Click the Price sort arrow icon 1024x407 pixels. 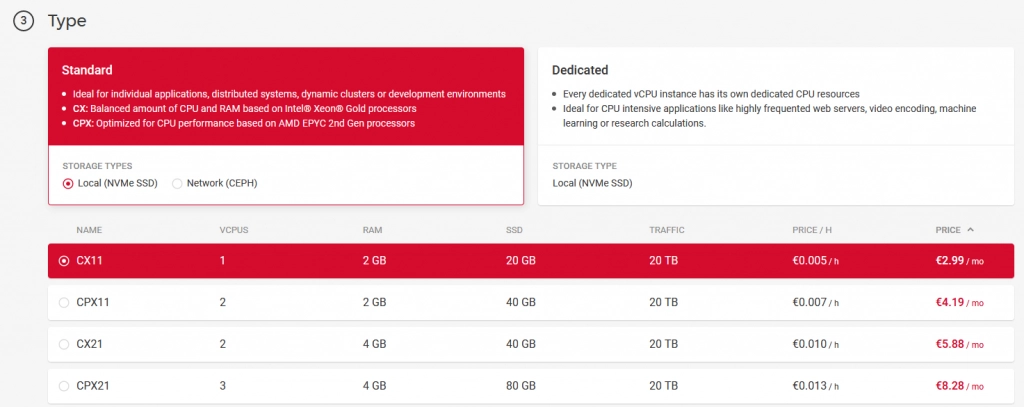(970, 229)
